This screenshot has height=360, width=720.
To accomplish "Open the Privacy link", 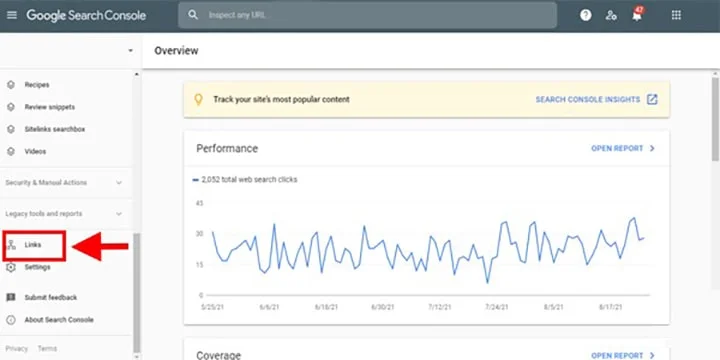I will 17,349.
